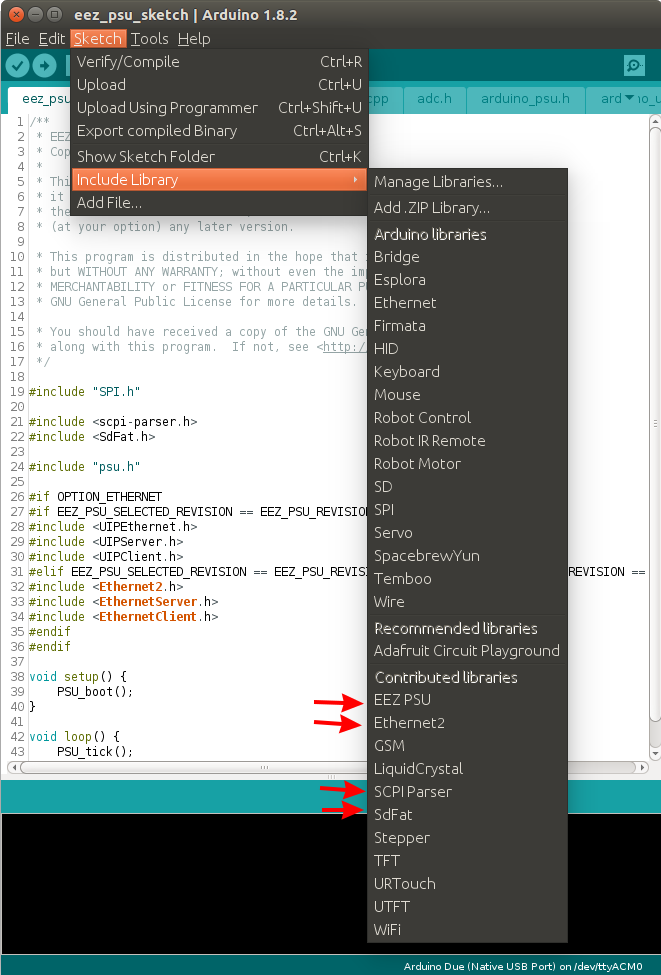The width and height of the screenshot is (661, 975).
Task: Include the SPI library
Action: click(x=468, y=510)
